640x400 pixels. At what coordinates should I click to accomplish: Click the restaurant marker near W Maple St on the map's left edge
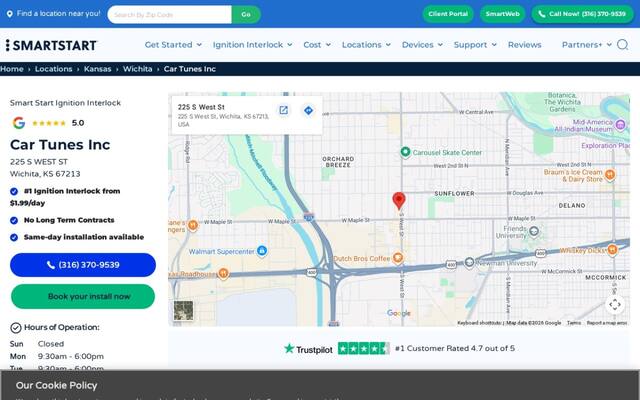tap(193, 225)
